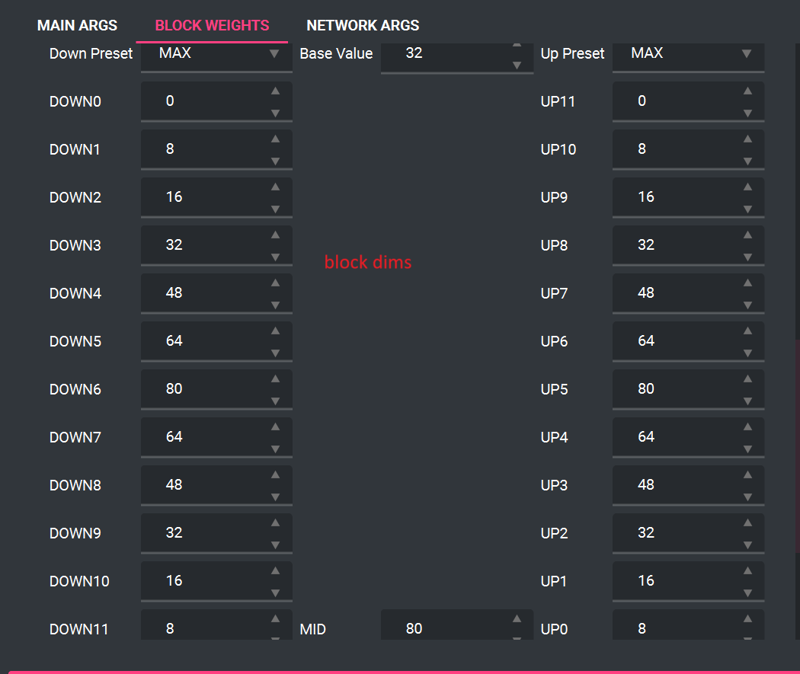Click the MID value field
800x674 pixels.
[x=457, y=625]
